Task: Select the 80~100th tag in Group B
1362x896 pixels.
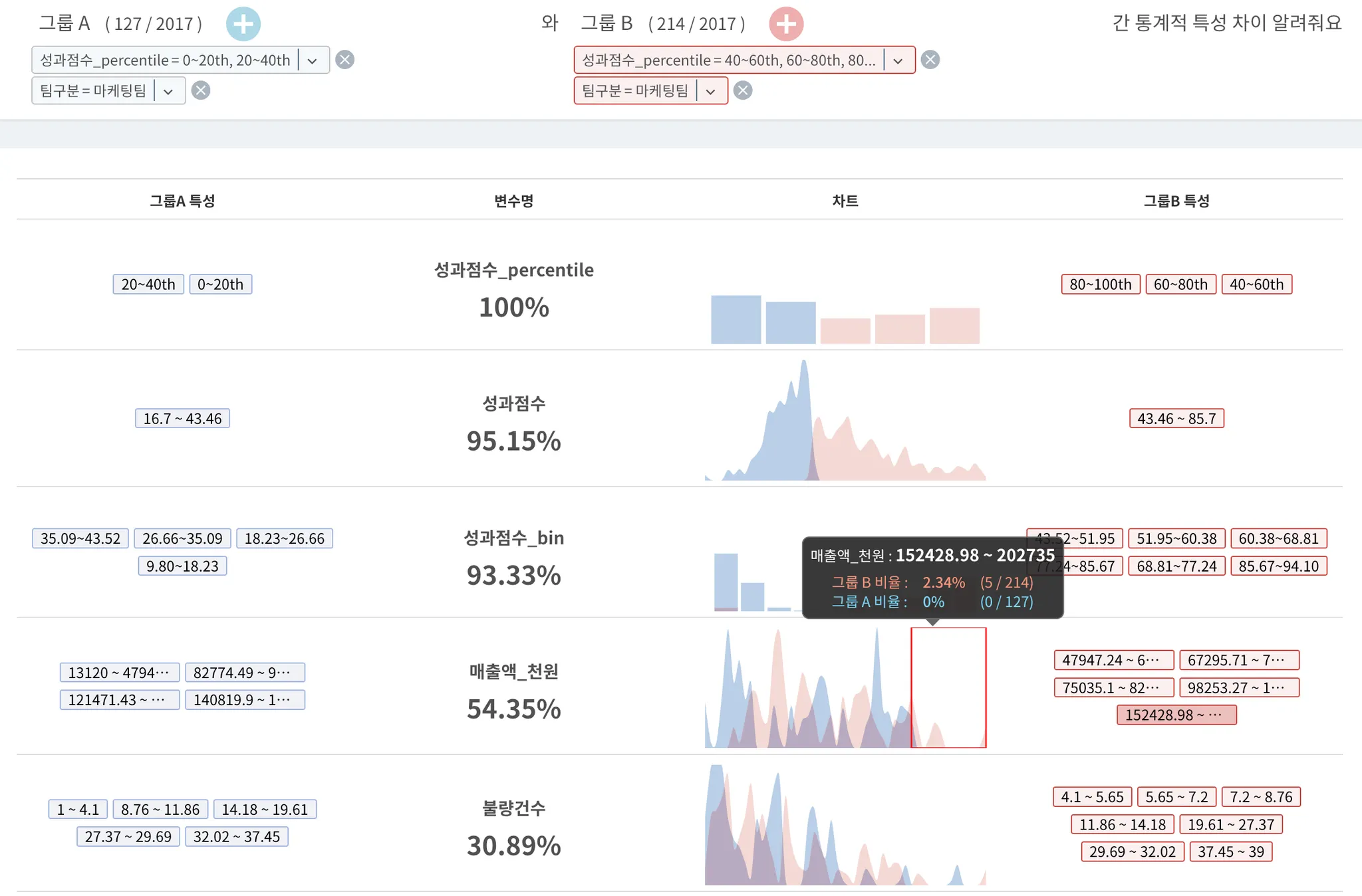Action: point(1100,284)
